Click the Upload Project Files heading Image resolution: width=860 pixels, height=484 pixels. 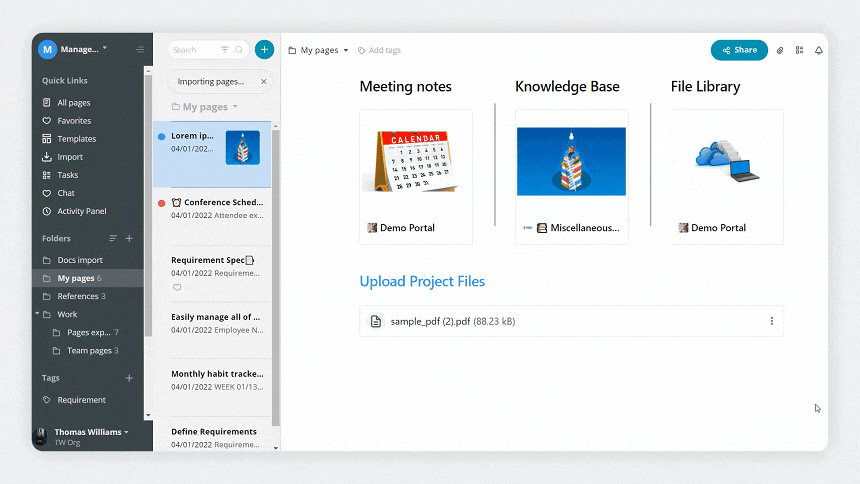click(x=422, y=282)
